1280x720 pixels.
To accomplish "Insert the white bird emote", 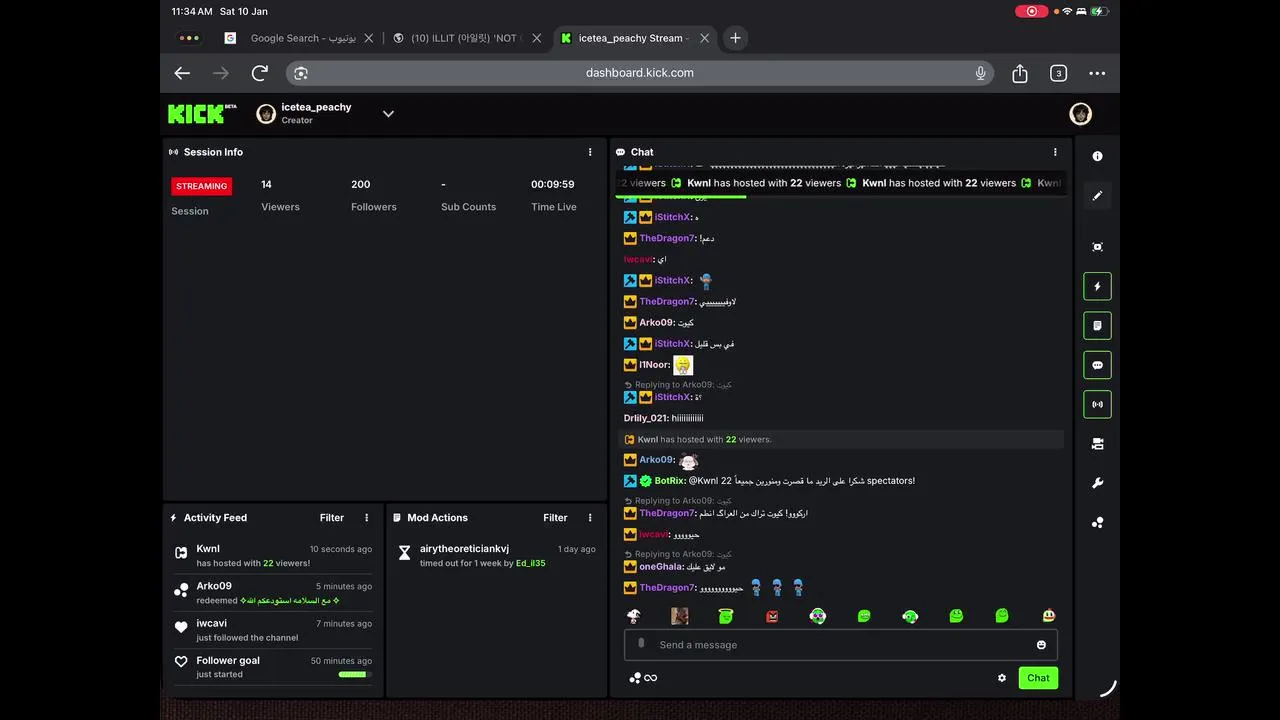I will pyautogui.click(x=633, y=616).
